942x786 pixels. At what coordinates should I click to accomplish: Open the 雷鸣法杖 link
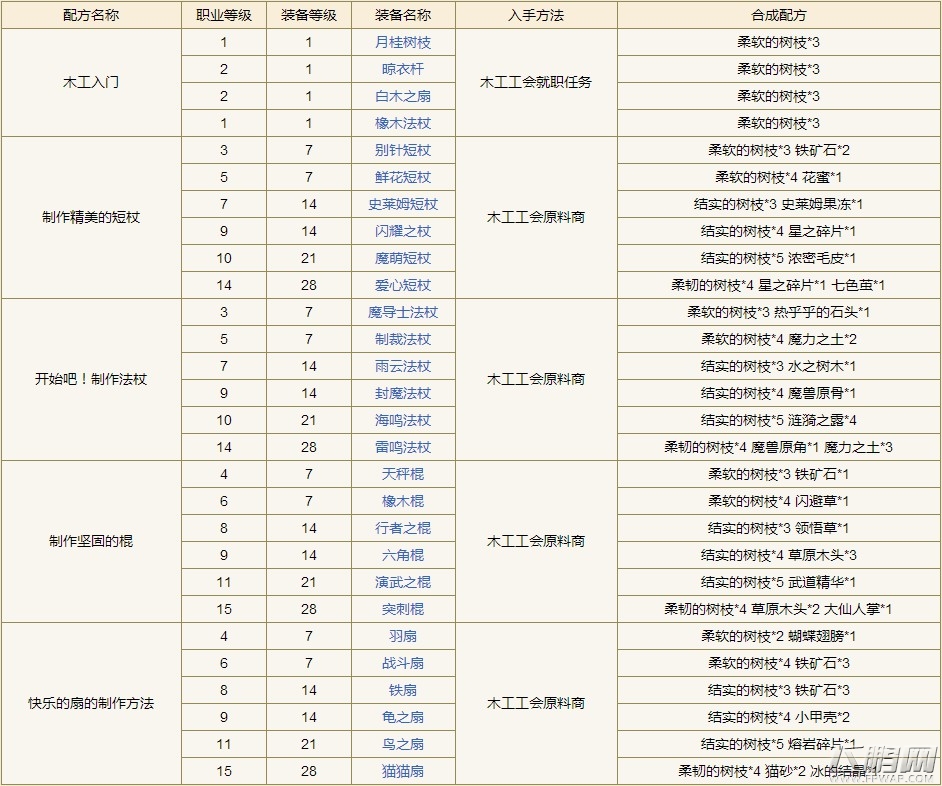tap(403, 448)
